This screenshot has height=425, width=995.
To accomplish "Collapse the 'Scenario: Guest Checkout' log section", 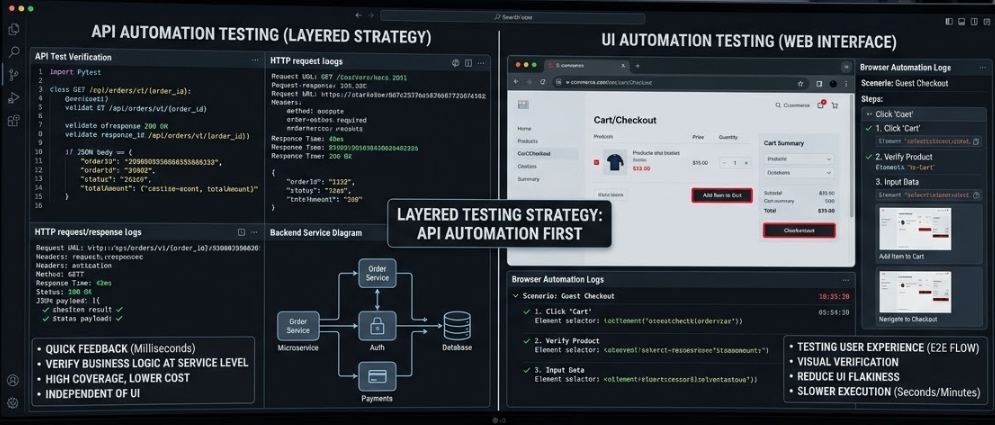I will 516,296.
